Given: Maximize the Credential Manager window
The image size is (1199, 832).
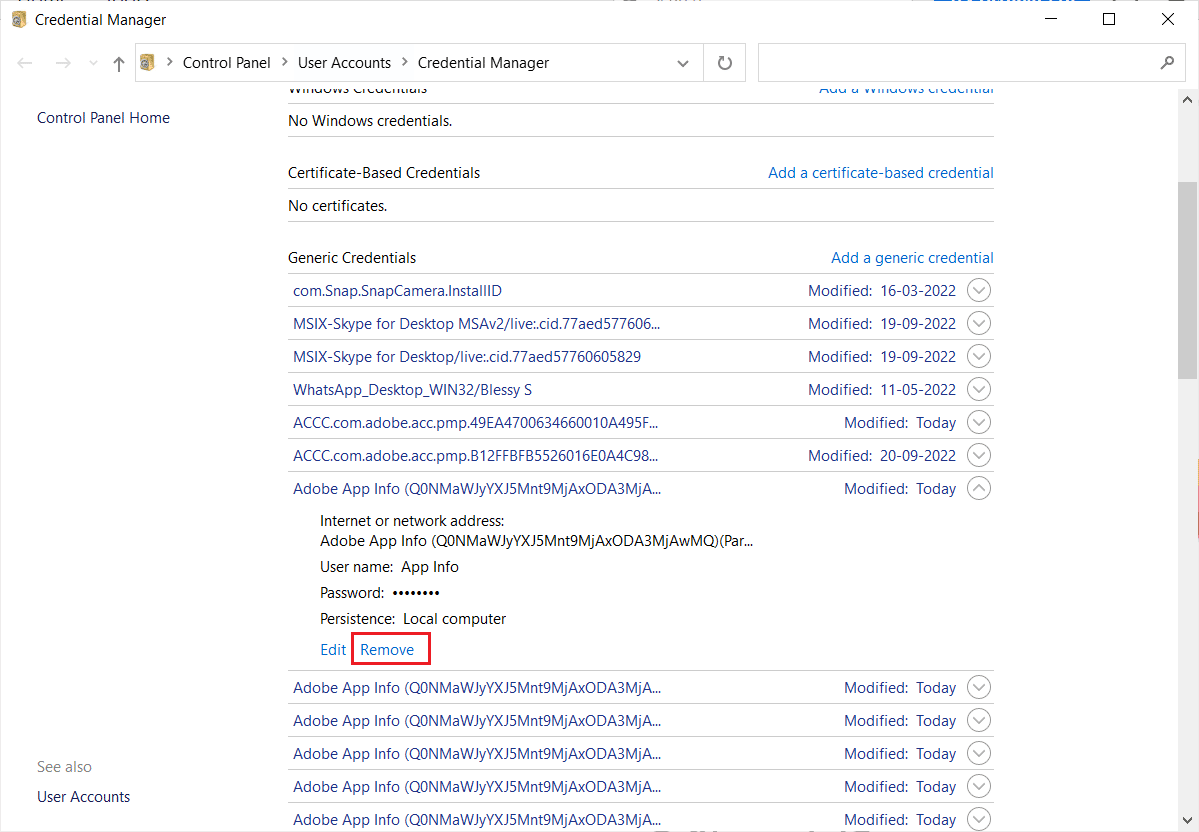Looking at the screenshot, I should (x=1109, y=20).
